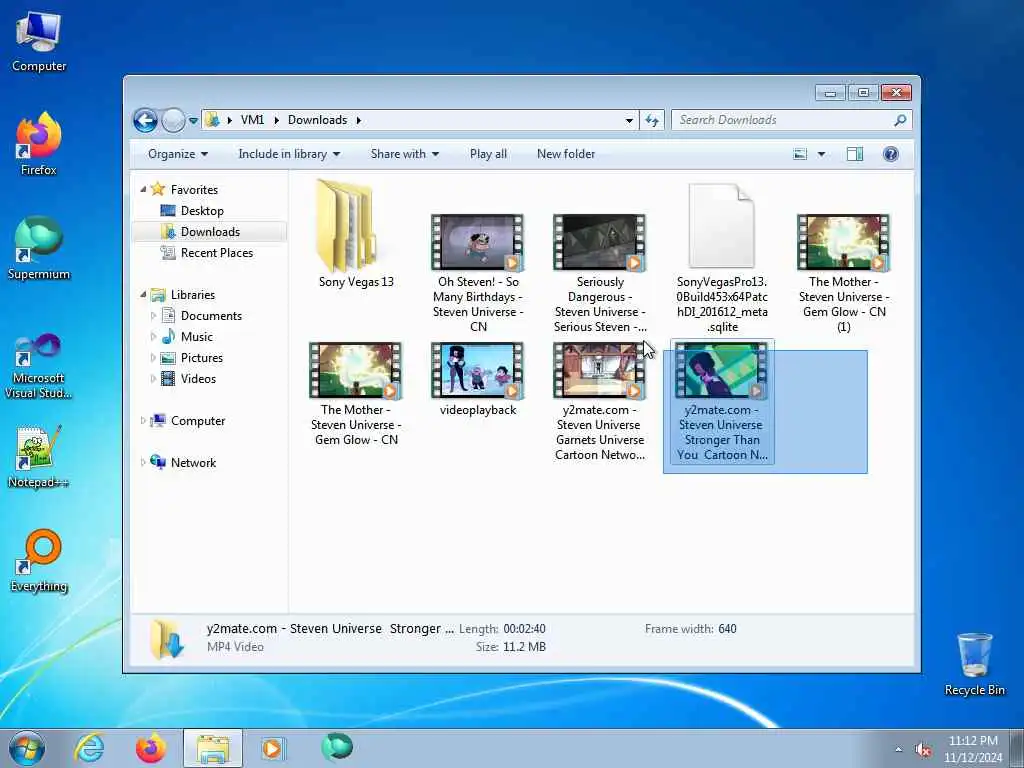Open the Share with menu
Viewport: 1024px width, 768px height.
404,154
